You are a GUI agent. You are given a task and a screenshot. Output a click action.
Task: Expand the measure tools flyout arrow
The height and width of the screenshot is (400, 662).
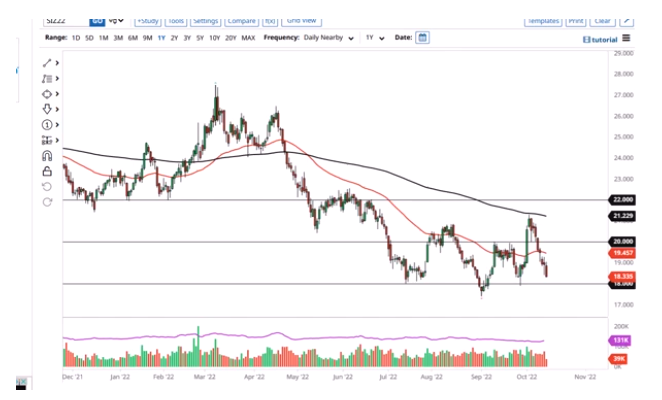[57, 140]
